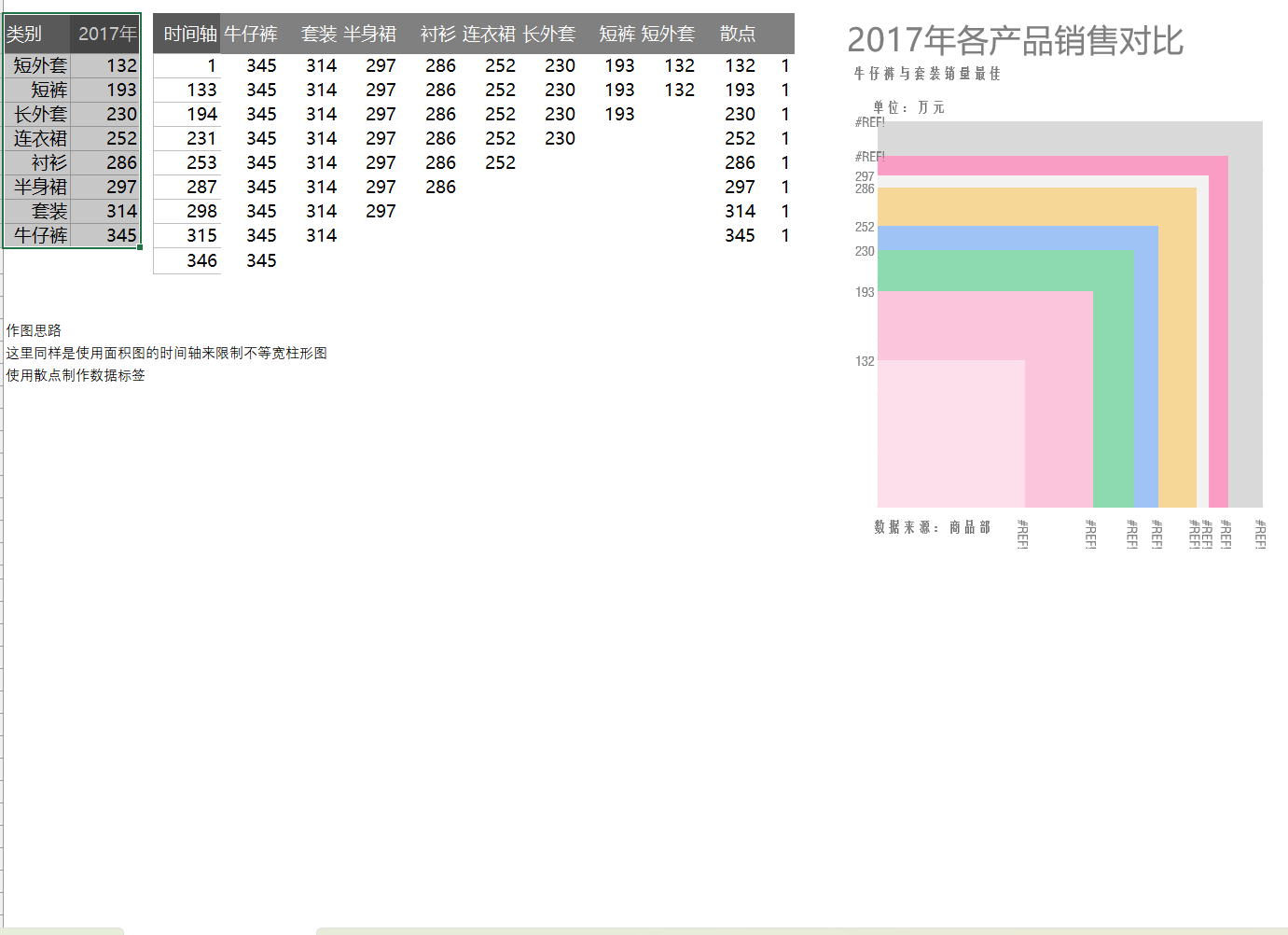The image size is (1288, 935).
Task: Select chart subtitle 牛仔裤与套装销量最佳
Action: pos(927,73)
